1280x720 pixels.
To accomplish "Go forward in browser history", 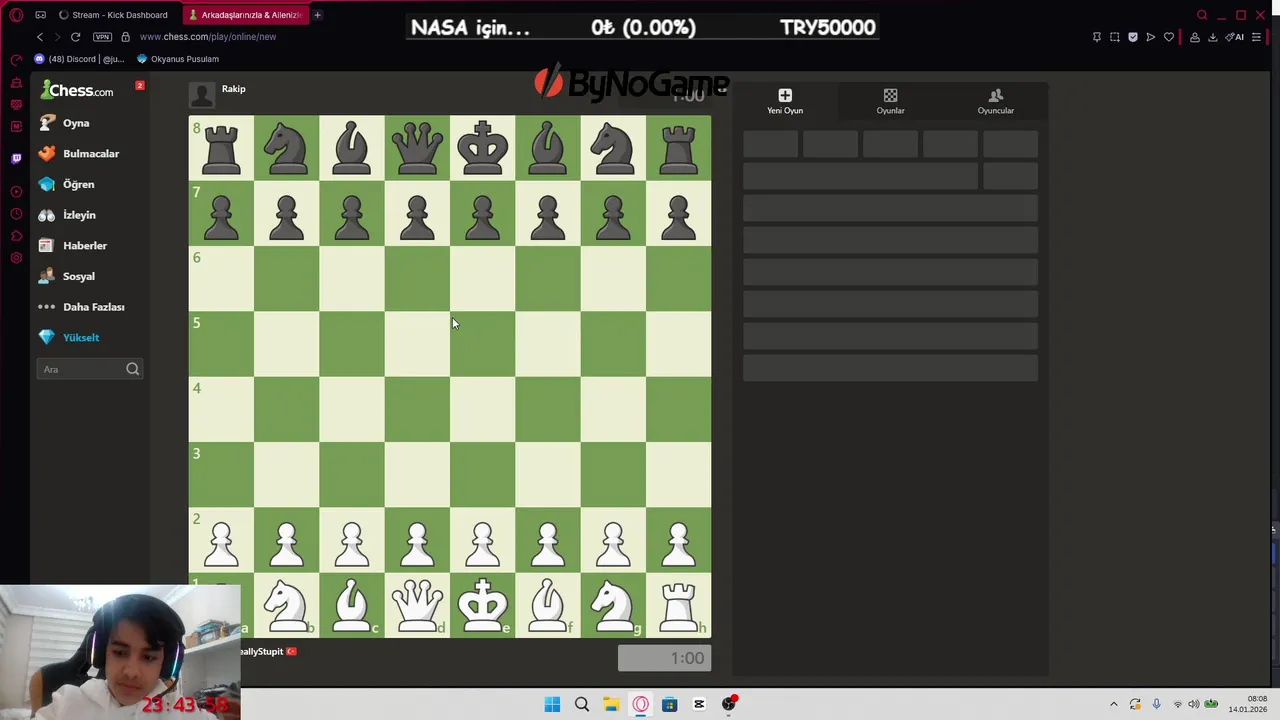I will tap(56, 37).
